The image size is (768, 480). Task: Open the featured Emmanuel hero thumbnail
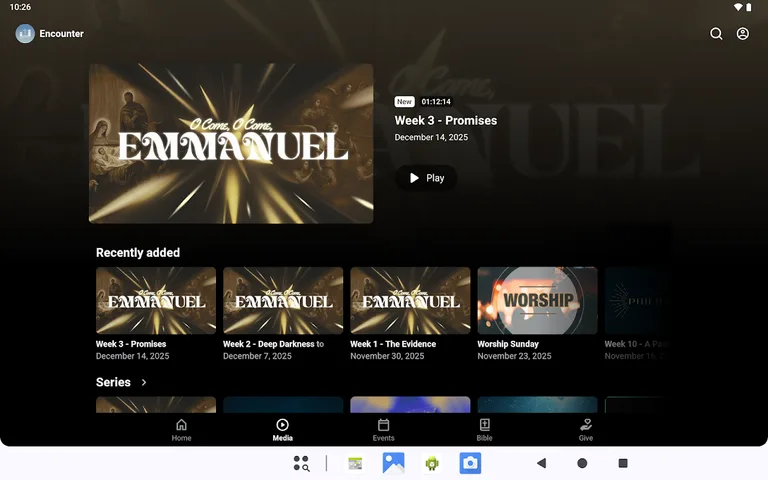[x=231, y=143]
